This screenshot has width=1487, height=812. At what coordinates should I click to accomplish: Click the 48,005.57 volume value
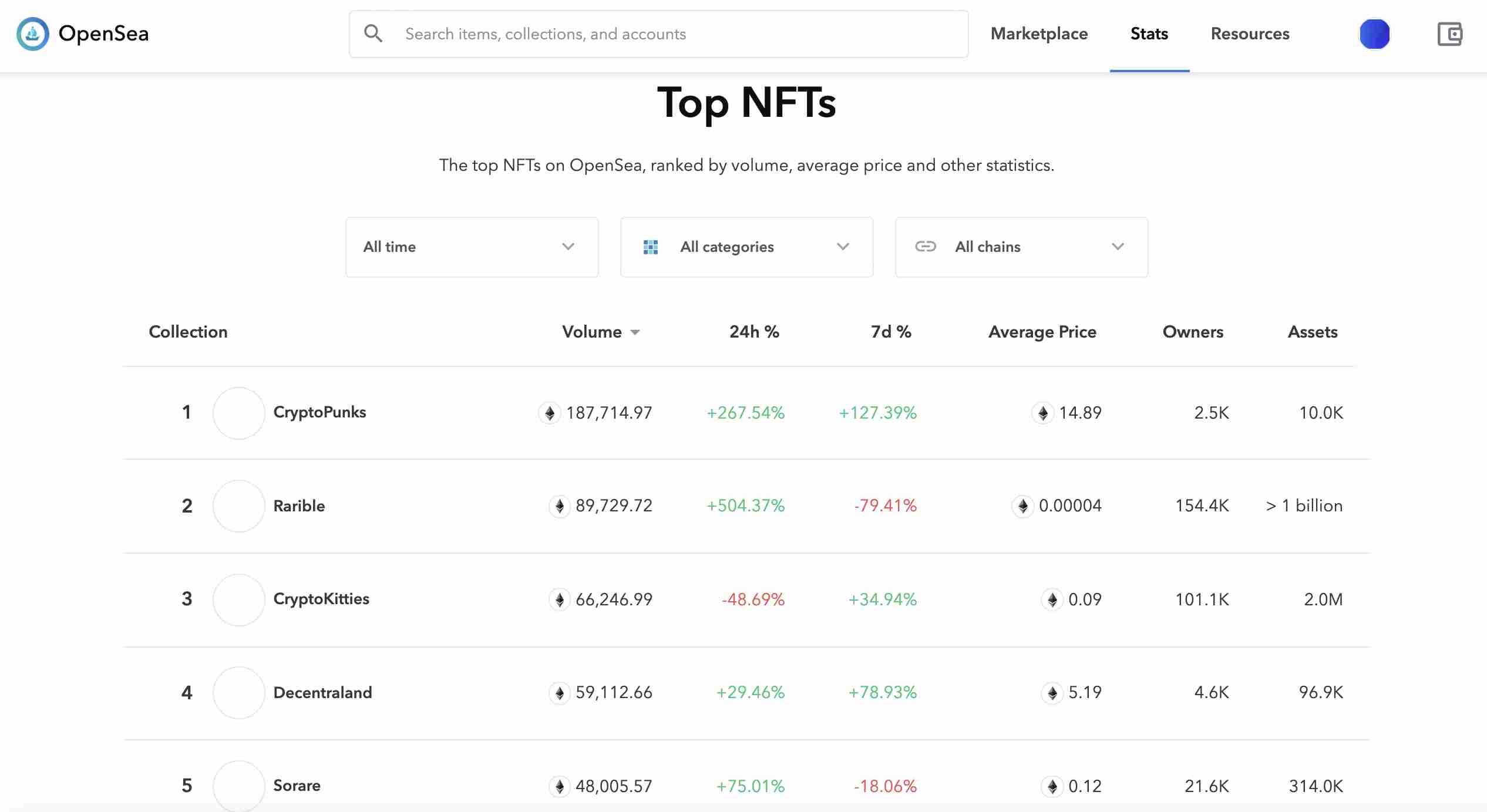pyautogui.click(x=614, y=786)
